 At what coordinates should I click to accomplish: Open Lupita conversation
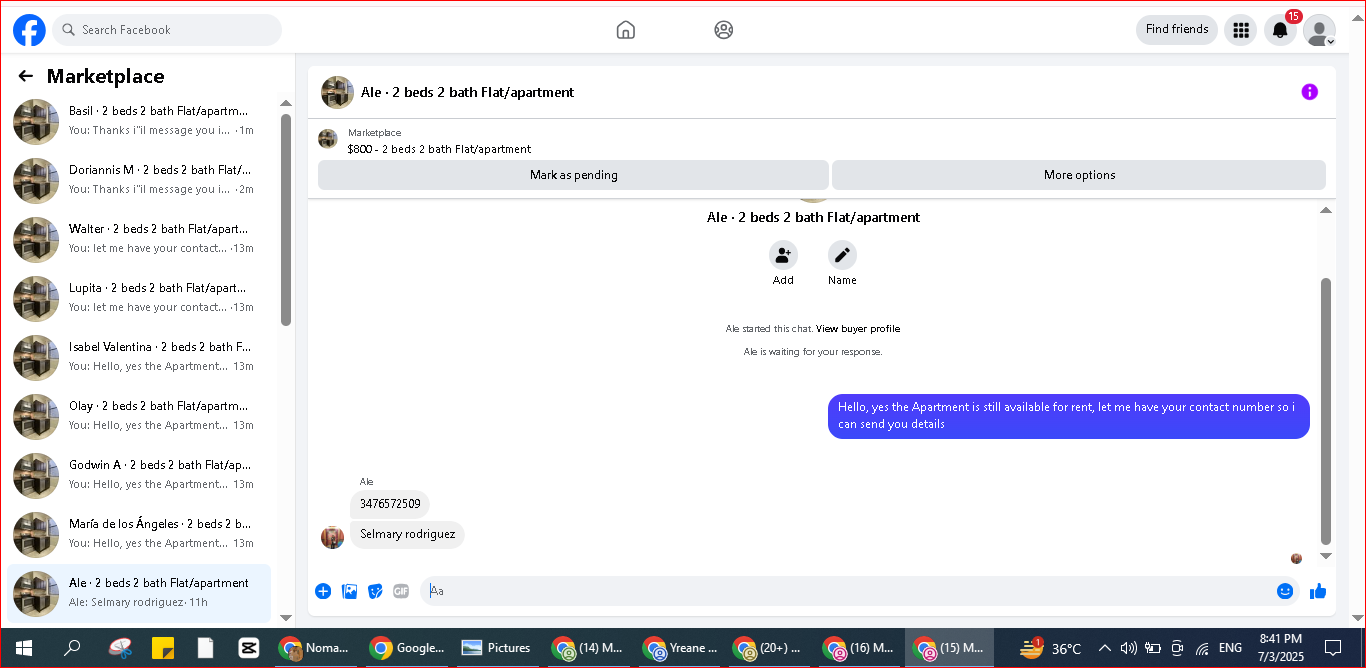click(x=139, y=298)
